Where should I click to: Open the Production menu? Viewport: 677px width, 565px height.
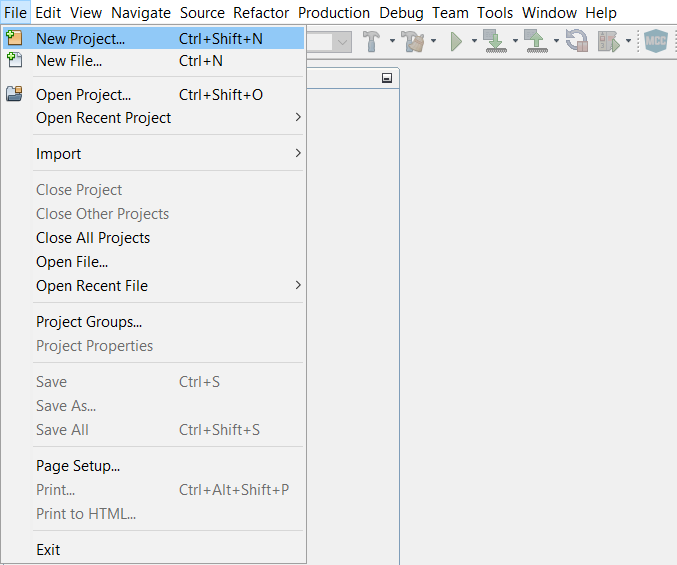pyautogui.click(x=334, y=13)
